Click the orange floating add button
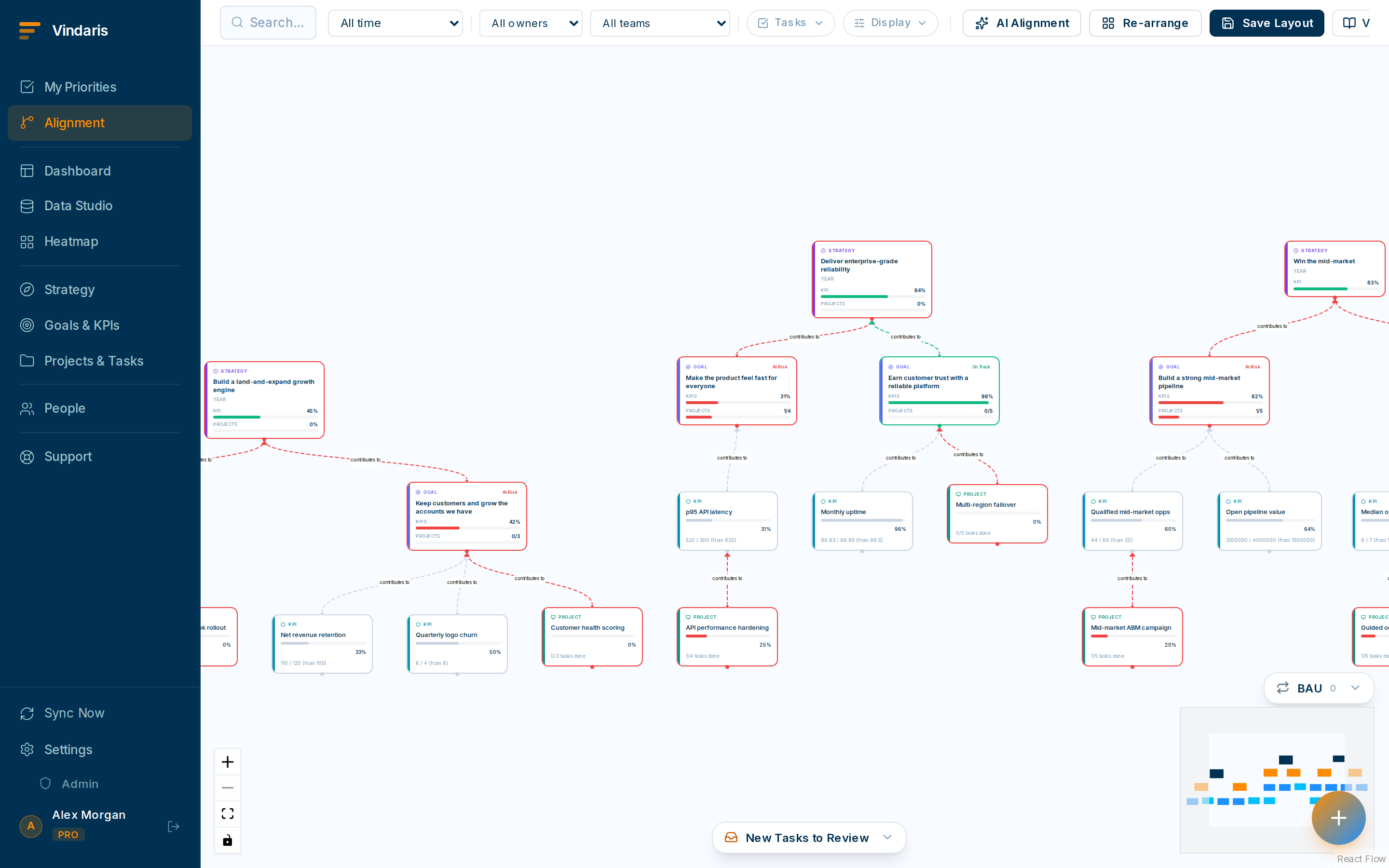 pos(1338,817)
